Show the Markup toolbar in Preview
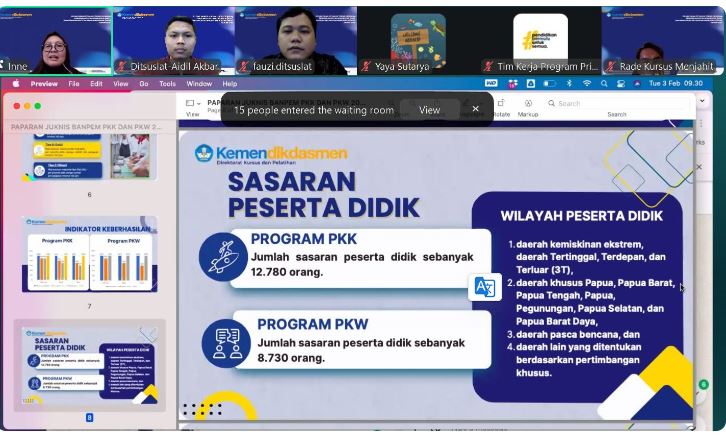The width and height of the screenshot is (726, 436). click(x=528, y=108)
